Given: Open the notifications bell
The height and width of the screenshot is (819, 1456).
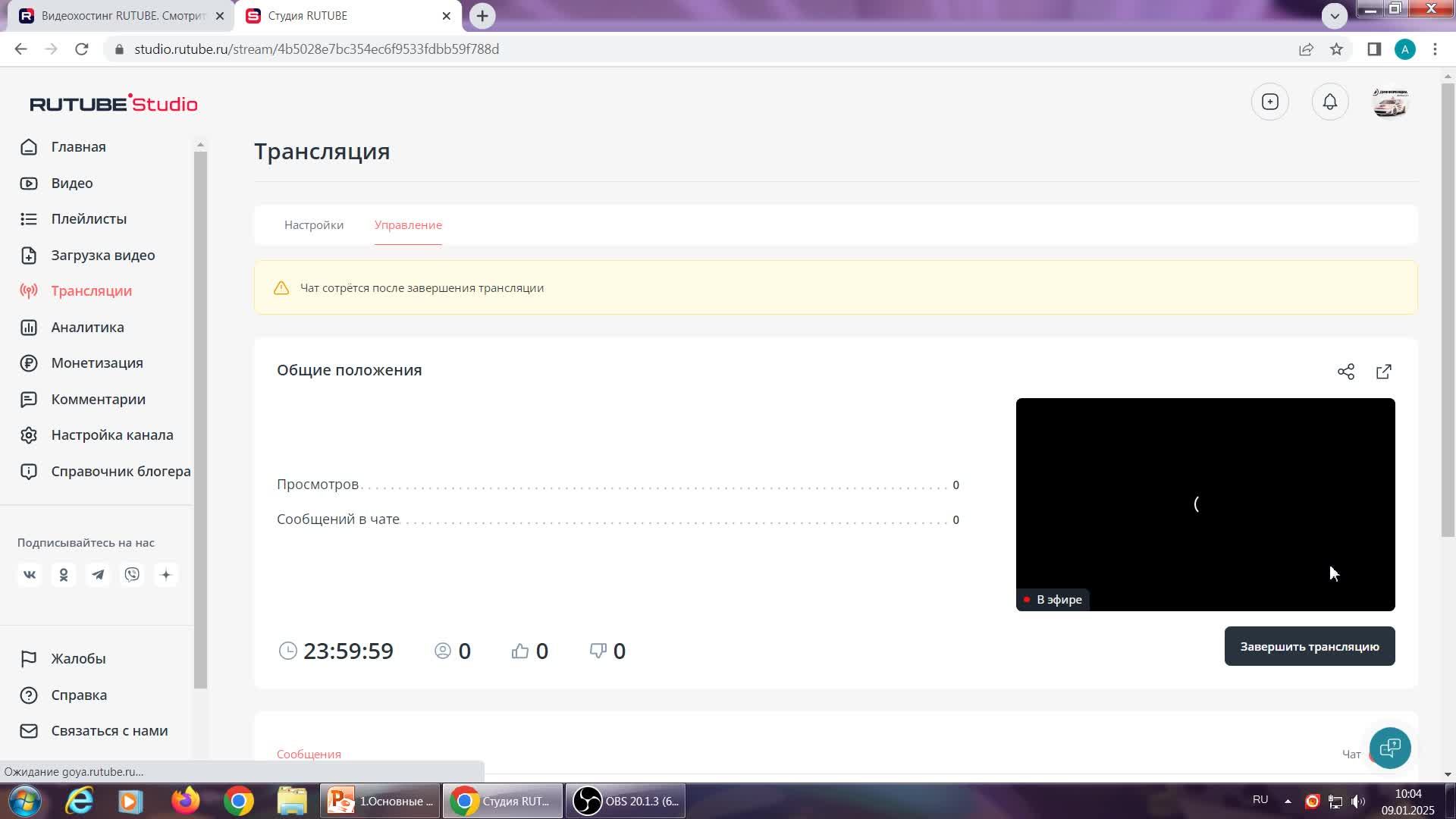Looking at the screenshot, I should pyautogui.click(x=1329, y=102).
